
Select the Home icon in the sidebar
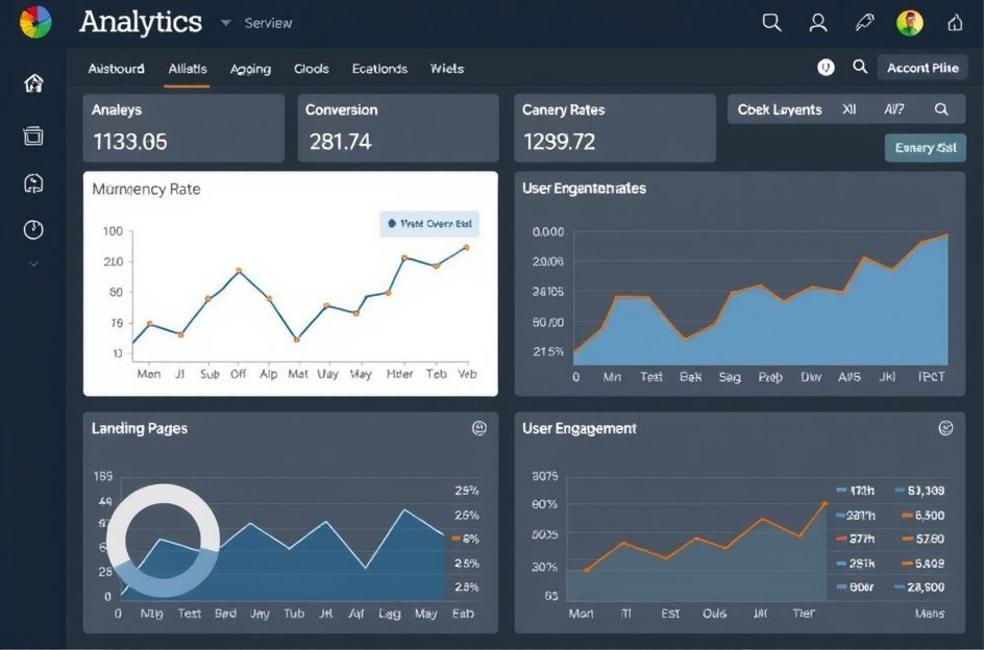[x=33, y=83]
